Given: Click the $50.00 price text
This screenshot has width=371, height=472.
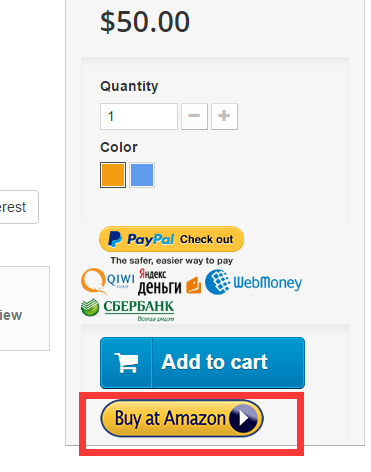Looking at the screenshot, I should [145, 22].
